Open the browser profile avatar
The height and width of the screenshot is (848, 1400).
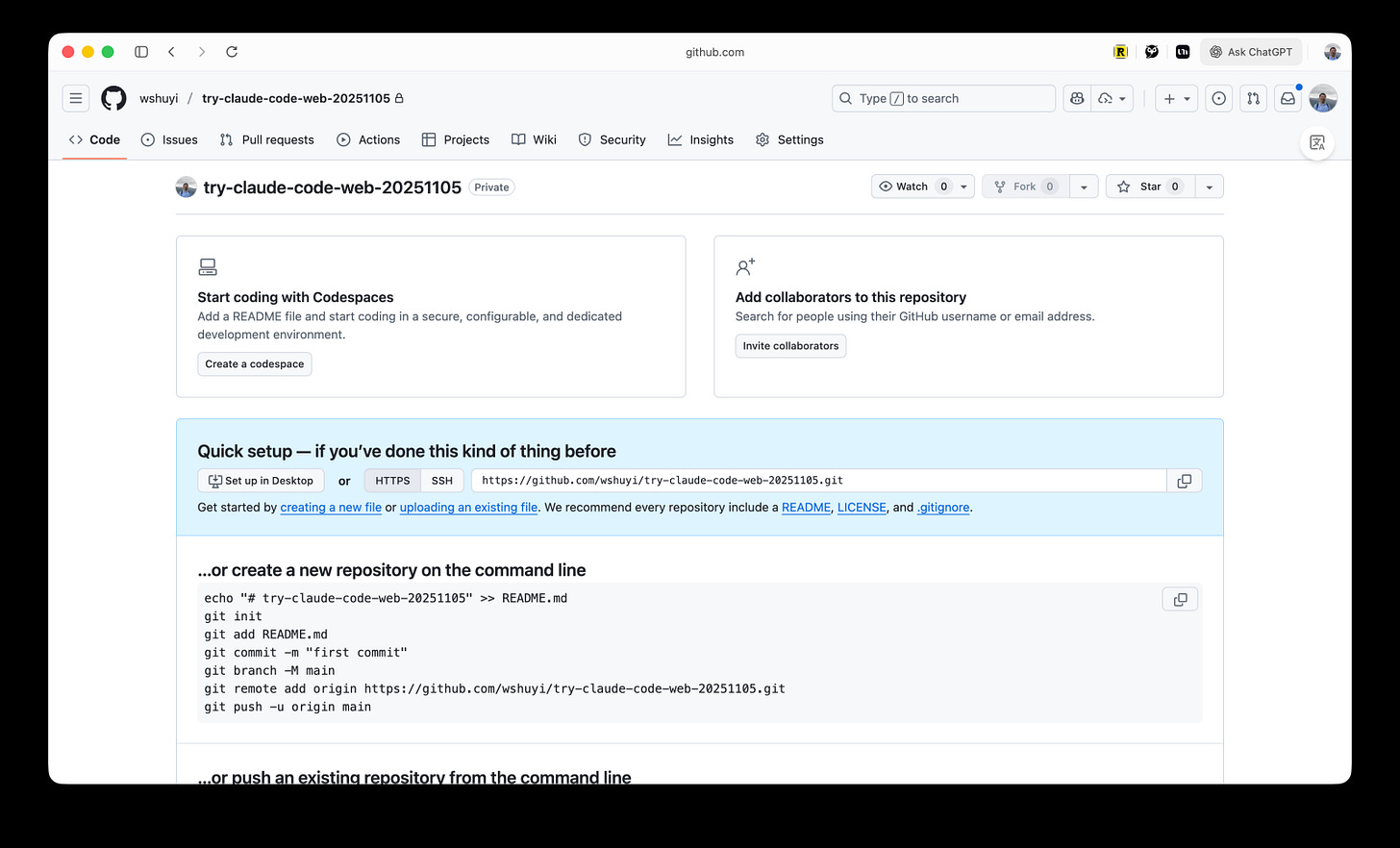(x=1332, y=52)
